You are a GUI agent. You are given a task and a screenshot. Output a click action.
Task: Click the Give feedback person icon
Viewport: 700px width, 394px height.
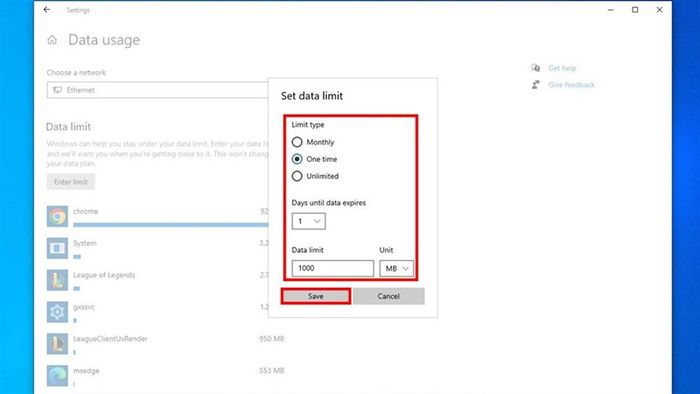point(536,84)
